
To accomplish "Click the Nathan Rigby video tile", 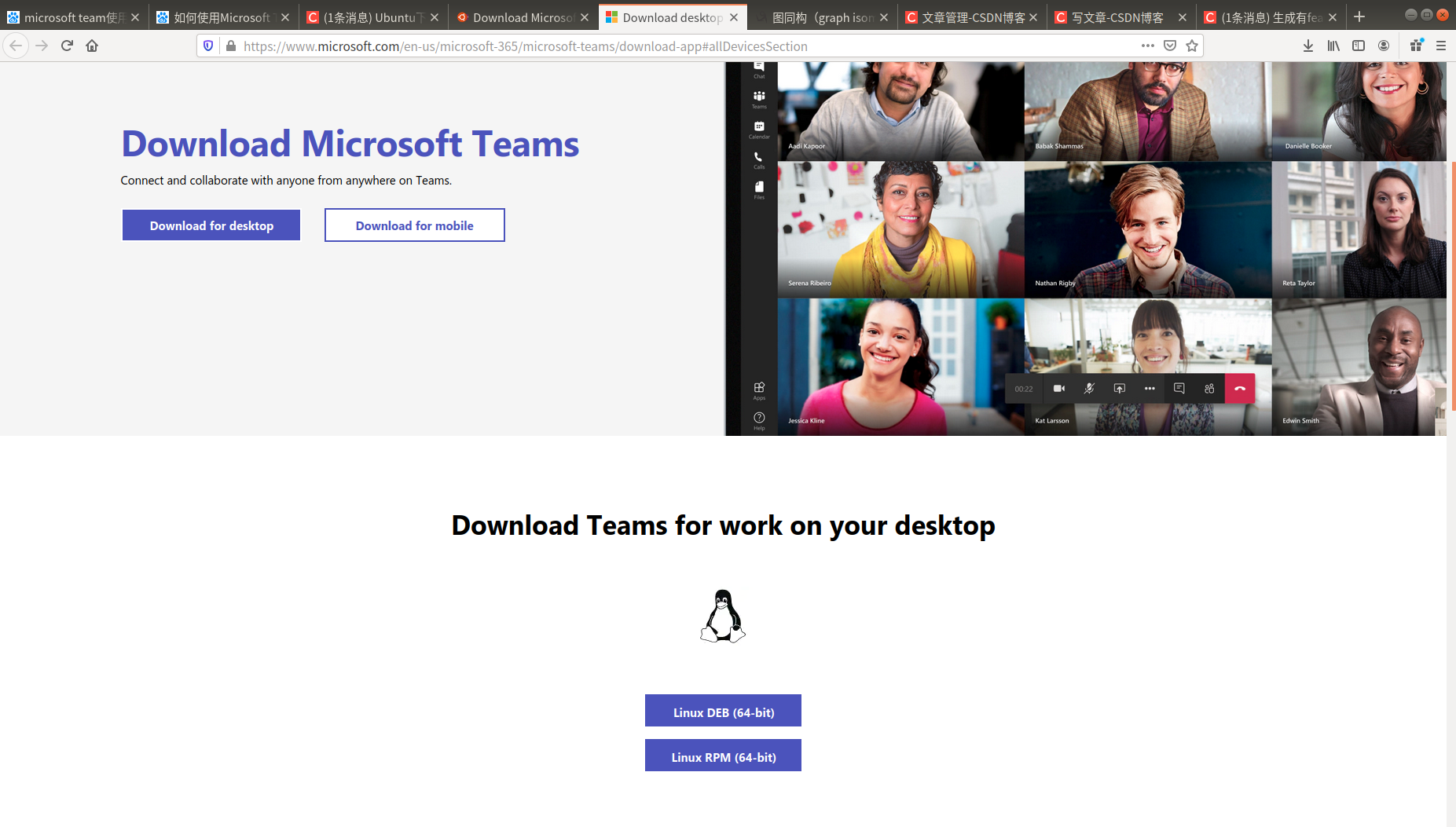I will pos(1148,229).
